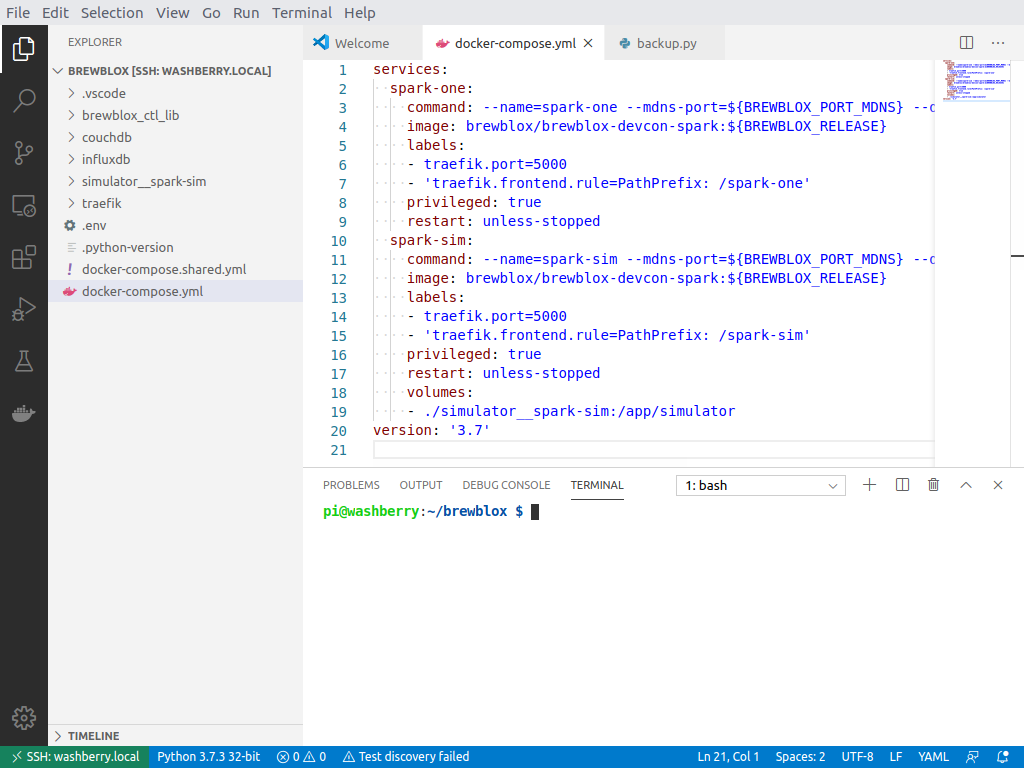The height and width of the screenshot is (768, 1024).
Task: Open the Go menu
Action: [x=211, y=13]
